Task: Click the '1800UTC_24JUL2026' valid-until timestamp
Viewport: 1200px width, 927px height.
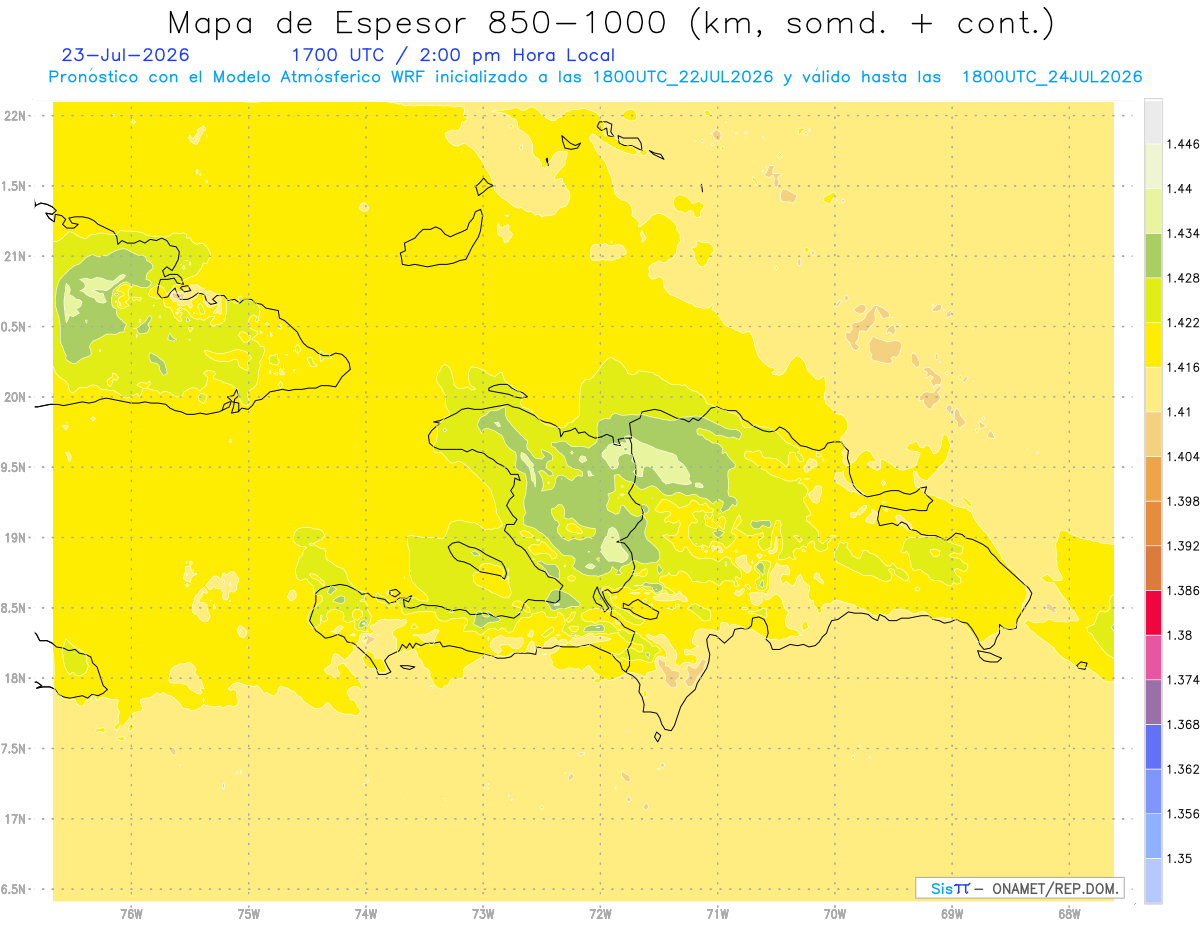Action: [1052, 77]
